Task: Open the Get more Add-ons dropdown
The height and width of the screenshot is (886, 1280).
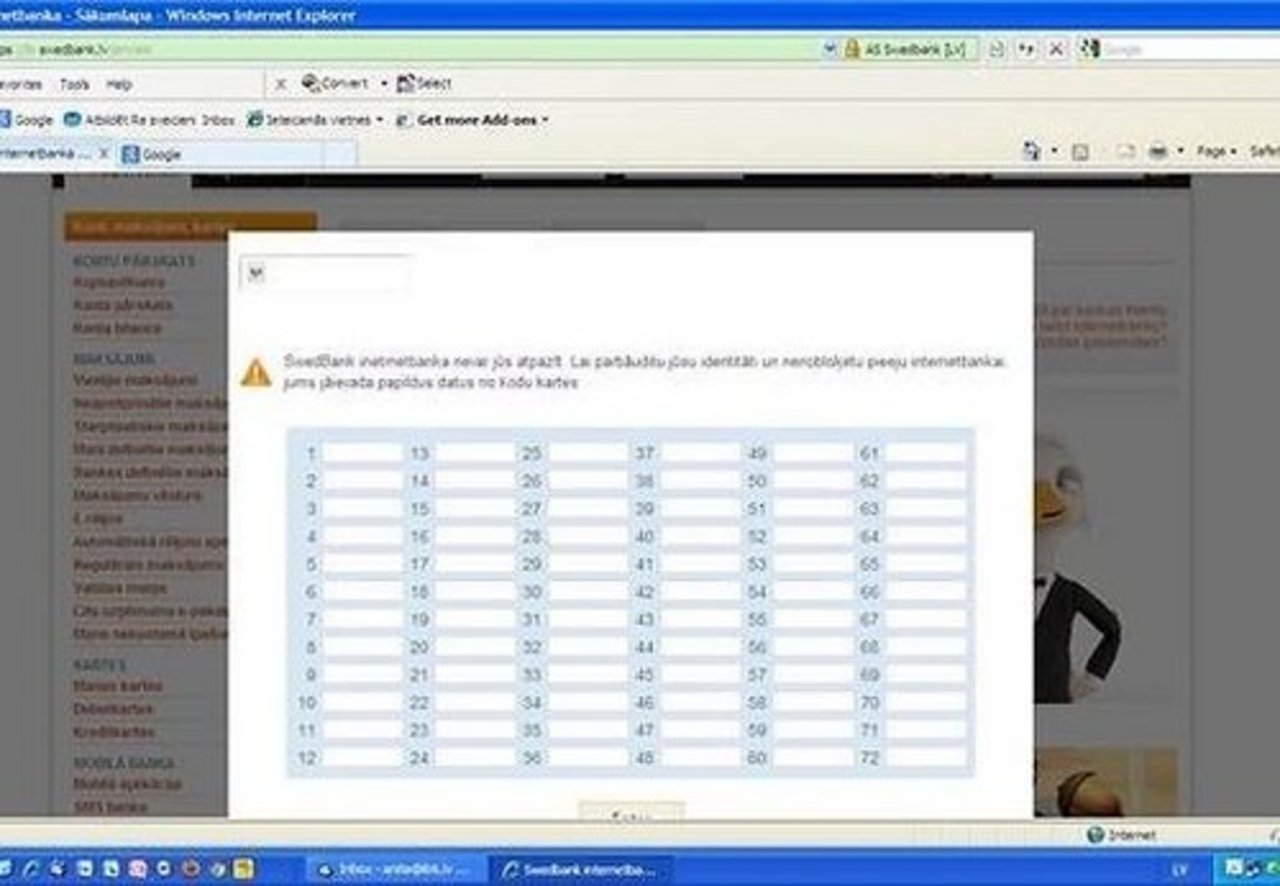Action: 545,120
